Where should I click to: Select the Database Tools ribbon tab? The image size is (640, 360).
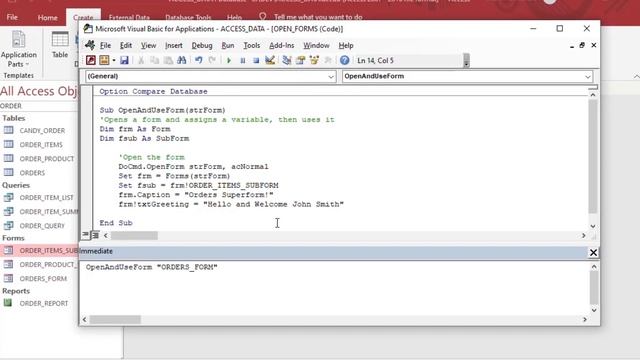point(188,18)
